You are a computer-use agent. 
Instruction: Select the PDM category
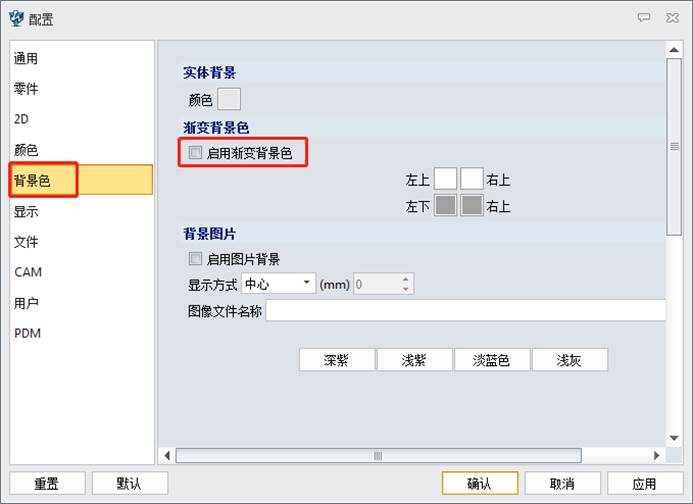point(28,333)
